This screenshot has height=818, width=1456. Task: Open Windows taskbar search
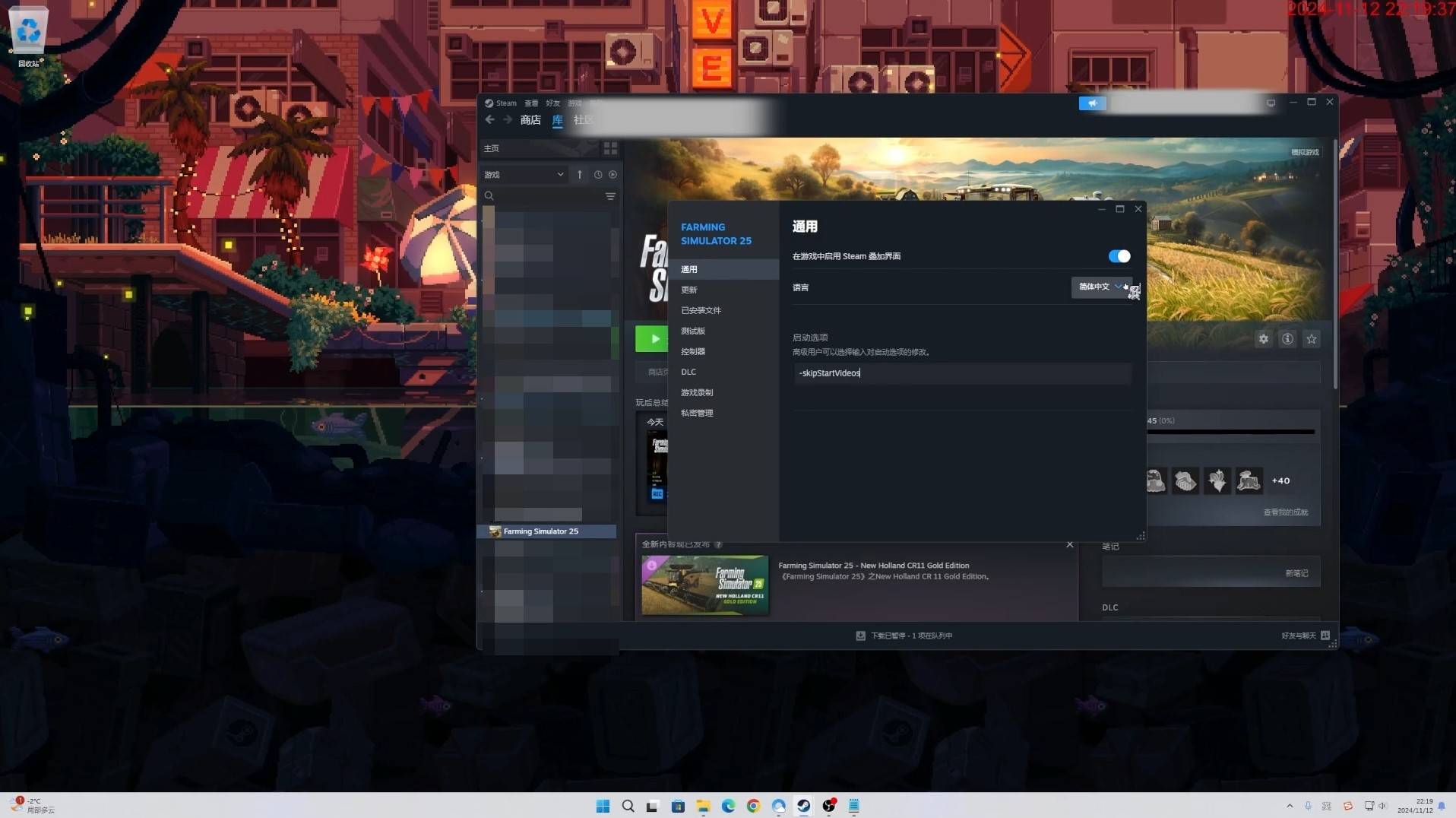pyautogui.click(x=628, y=806)
